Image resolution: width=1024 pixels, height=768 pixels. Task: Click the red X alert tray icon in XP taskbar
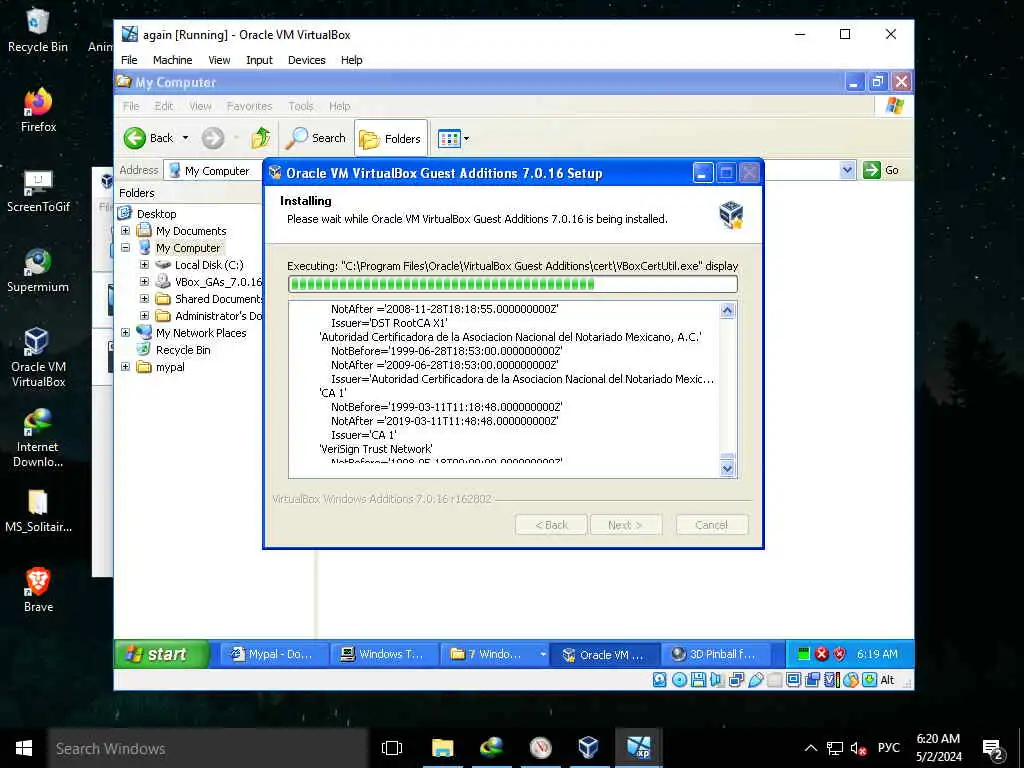click(x=822, y=654)
